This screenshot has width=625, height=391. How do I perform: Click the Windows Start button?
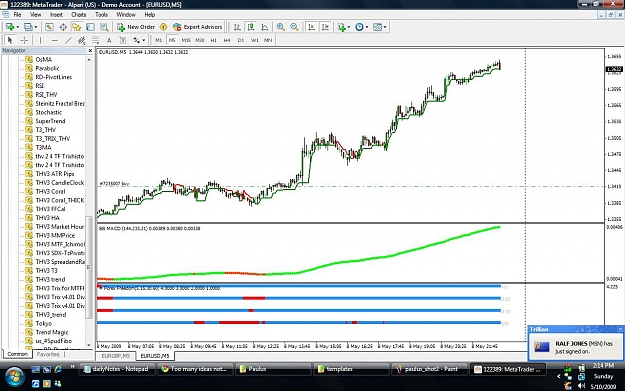(14, 376)
